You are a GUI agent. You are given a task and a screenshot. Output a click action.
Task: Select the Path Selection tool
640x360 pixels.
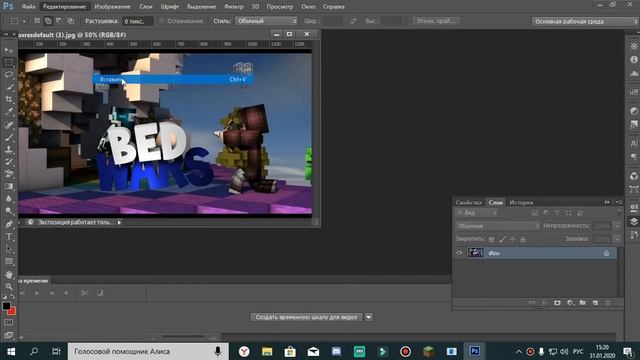point(9,249)
